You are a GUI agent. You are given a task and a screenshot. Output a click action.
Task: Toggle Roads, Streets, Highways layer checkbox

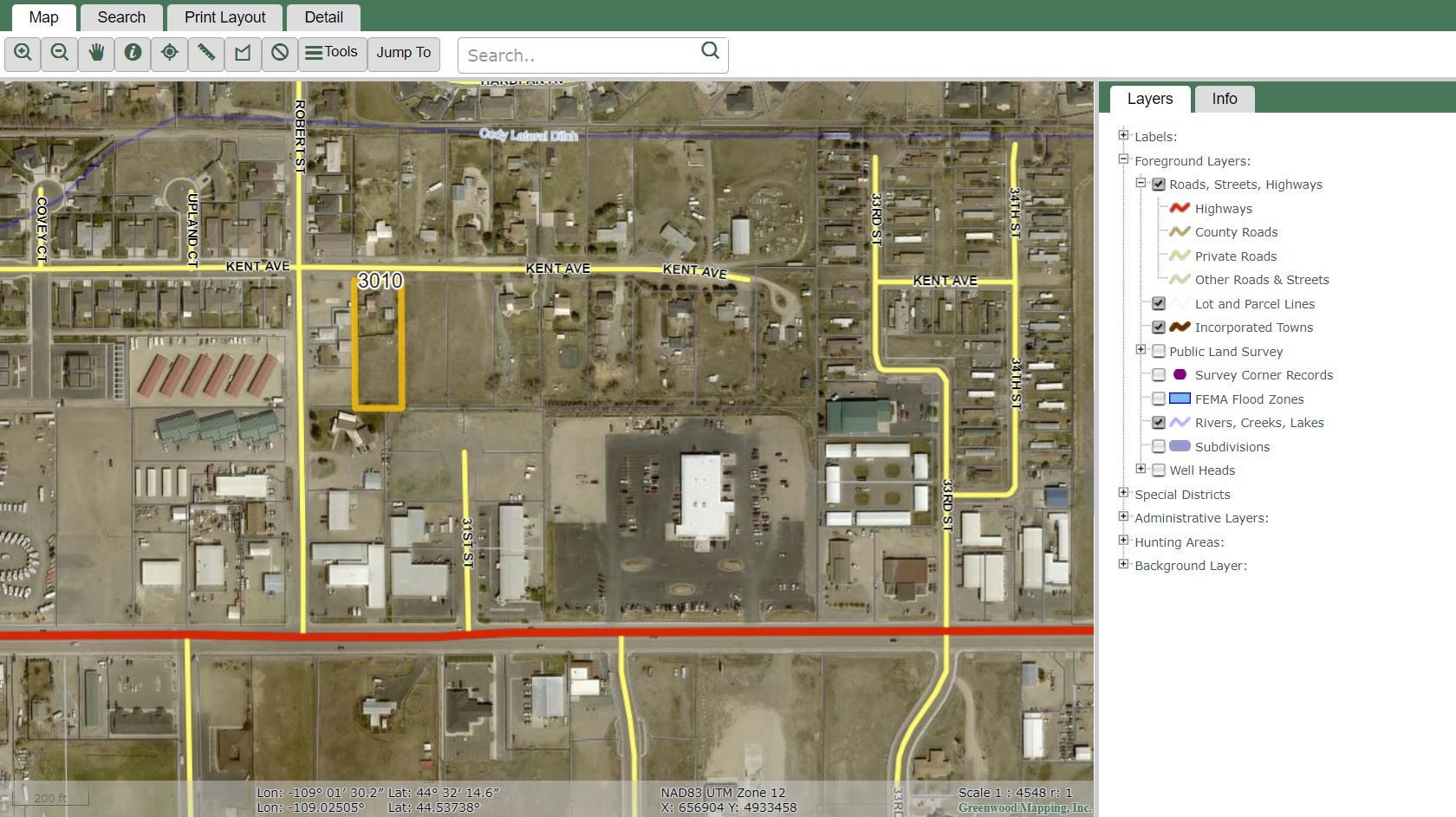(1159, 185)
